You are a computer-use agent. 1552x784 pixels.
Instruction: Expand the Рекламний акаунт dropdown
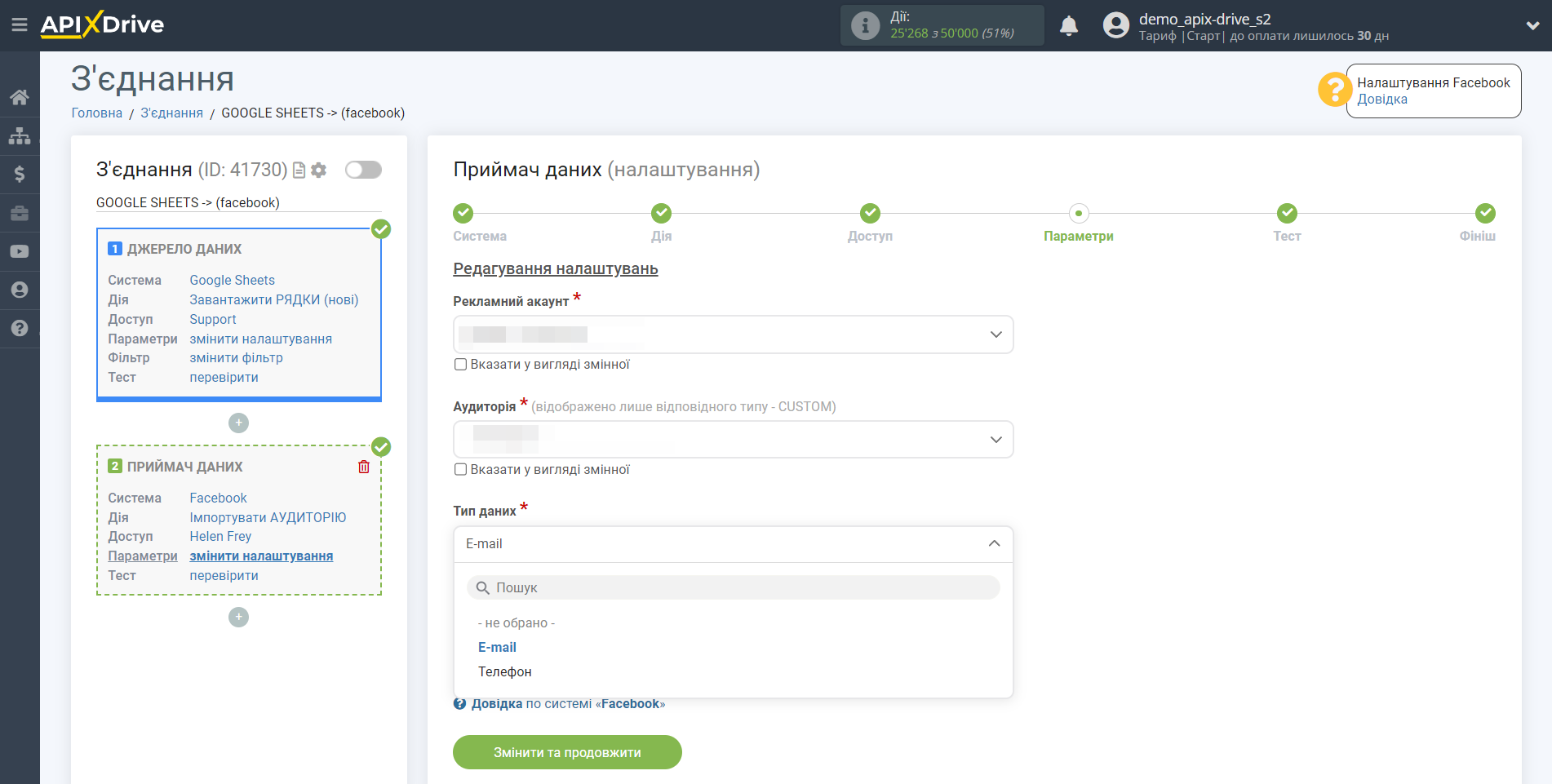click(x=733, y=334)
